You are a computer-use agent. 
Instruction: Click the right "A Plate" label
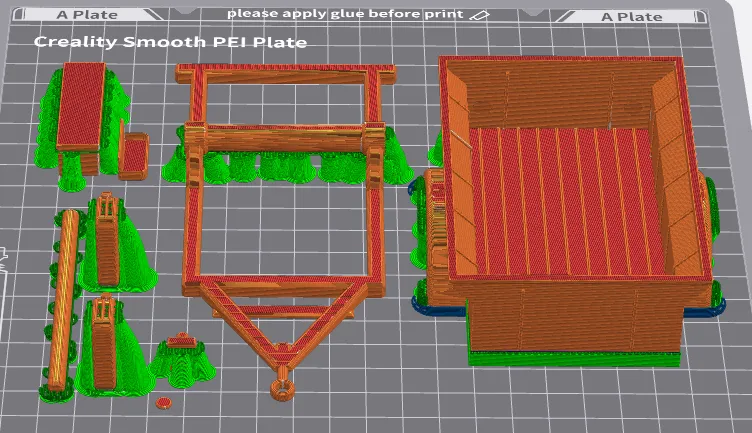(x=631, y=16)
